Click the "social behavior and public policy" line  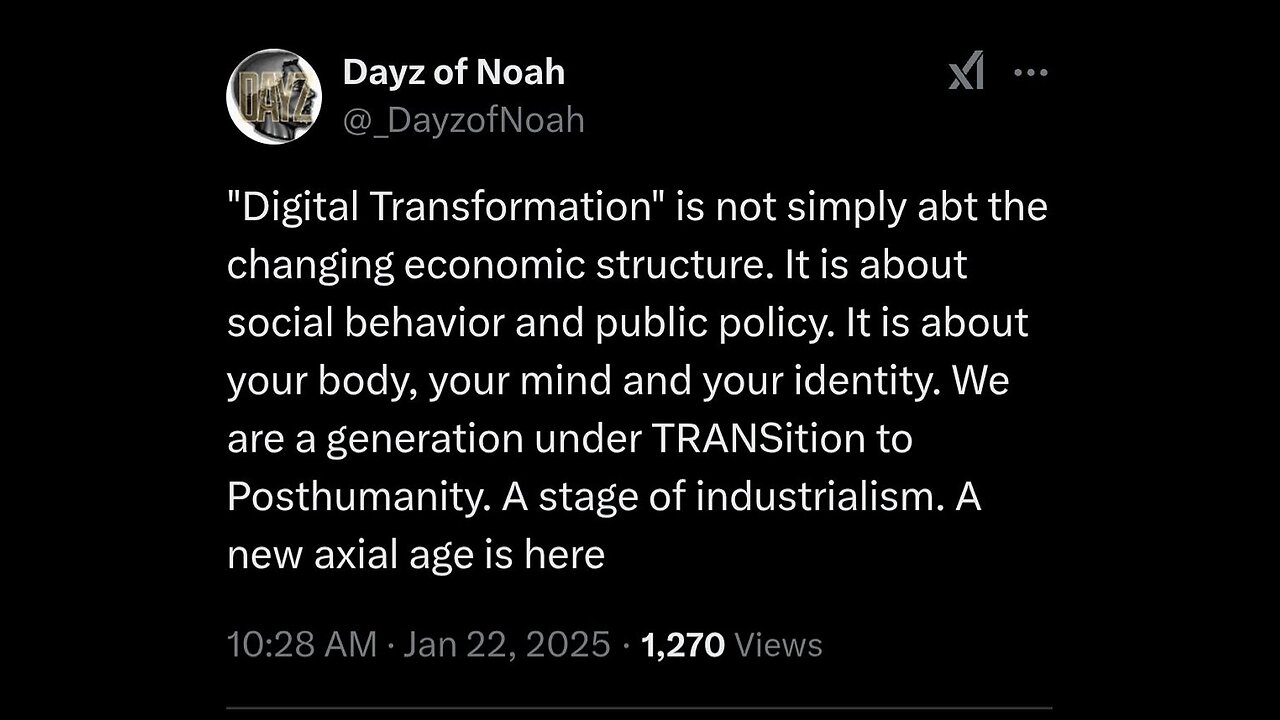pyautogui.click(x=527, y=323)
